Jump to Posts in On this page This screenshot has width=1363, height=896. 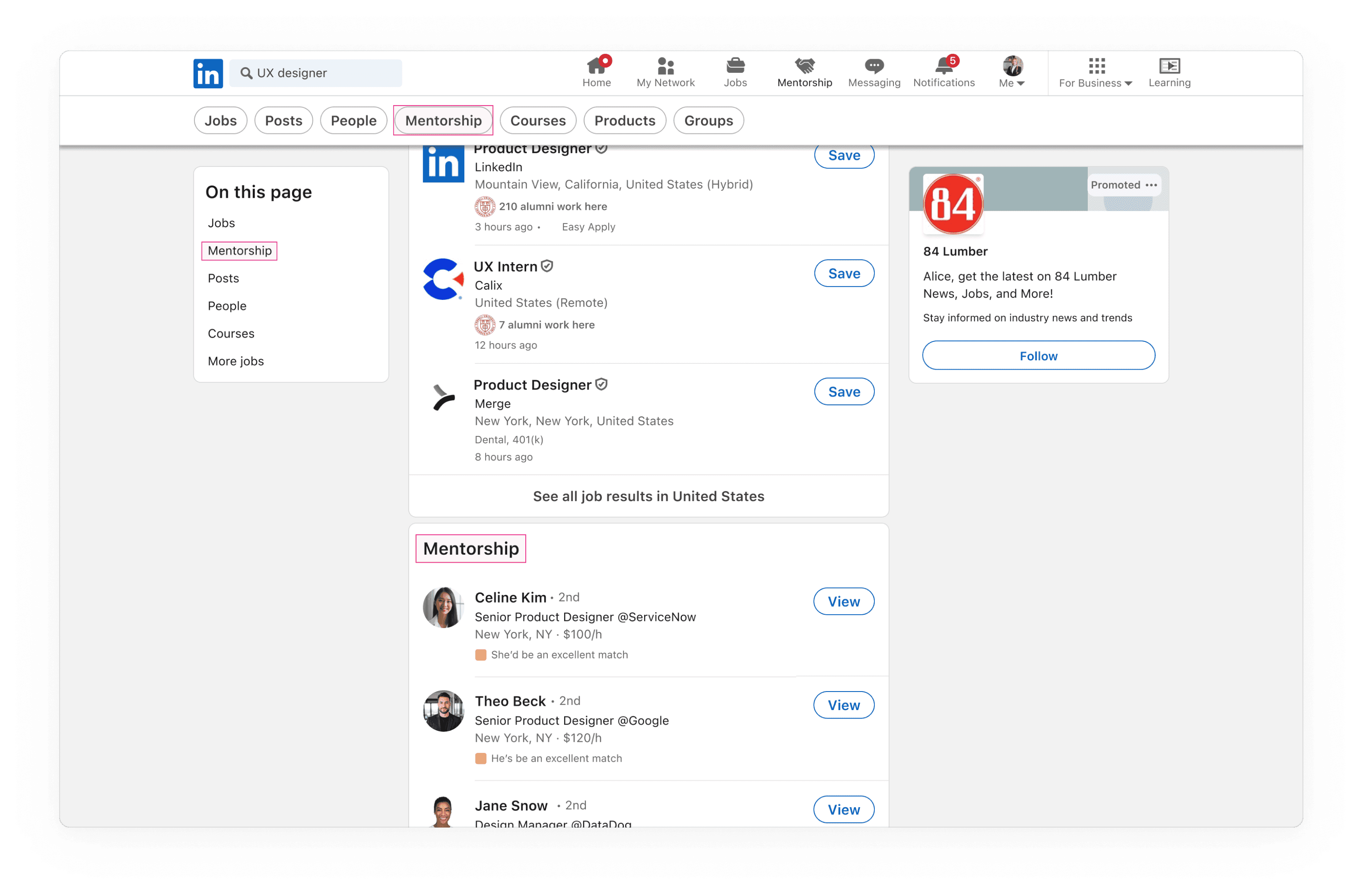click(224, 278)
